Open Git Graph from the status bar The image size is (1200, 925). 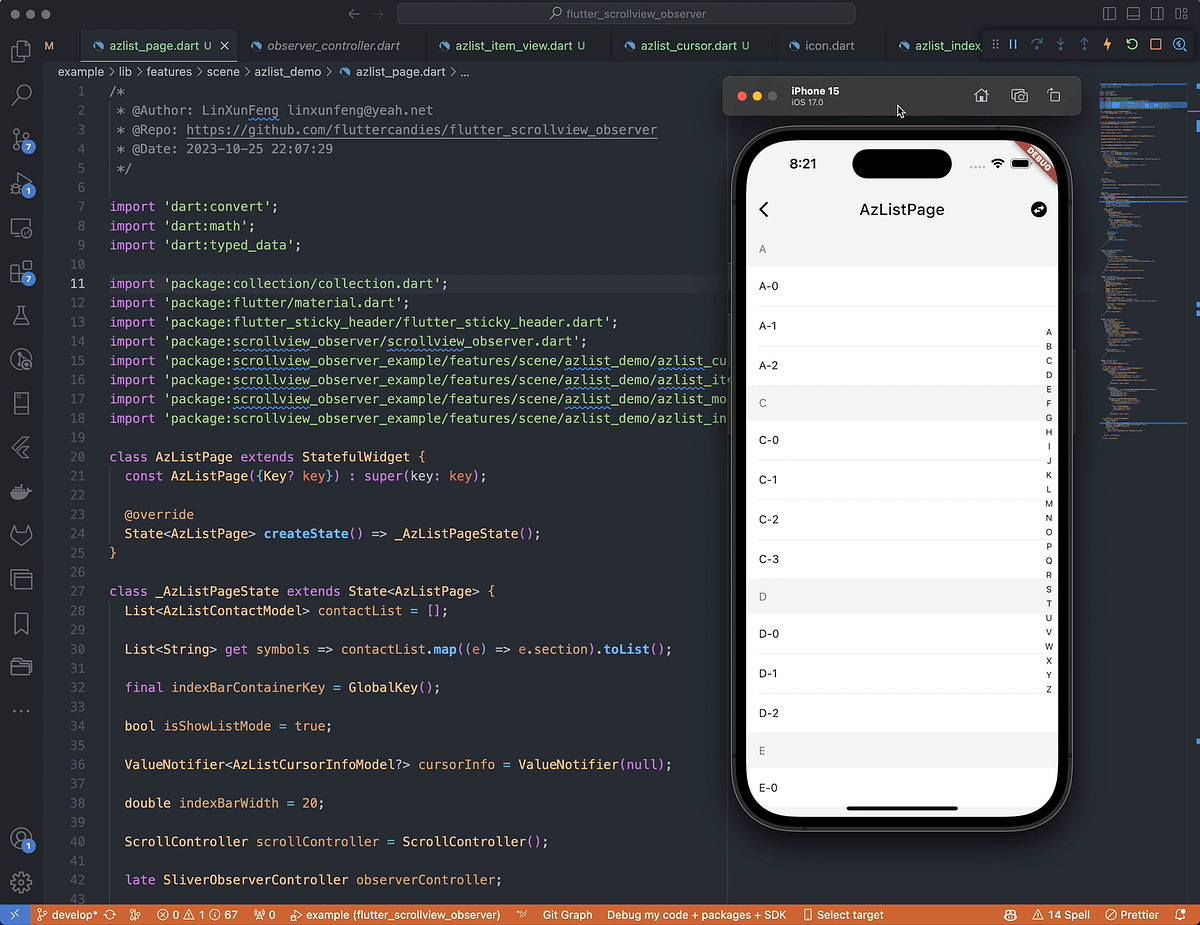point(566,914)
